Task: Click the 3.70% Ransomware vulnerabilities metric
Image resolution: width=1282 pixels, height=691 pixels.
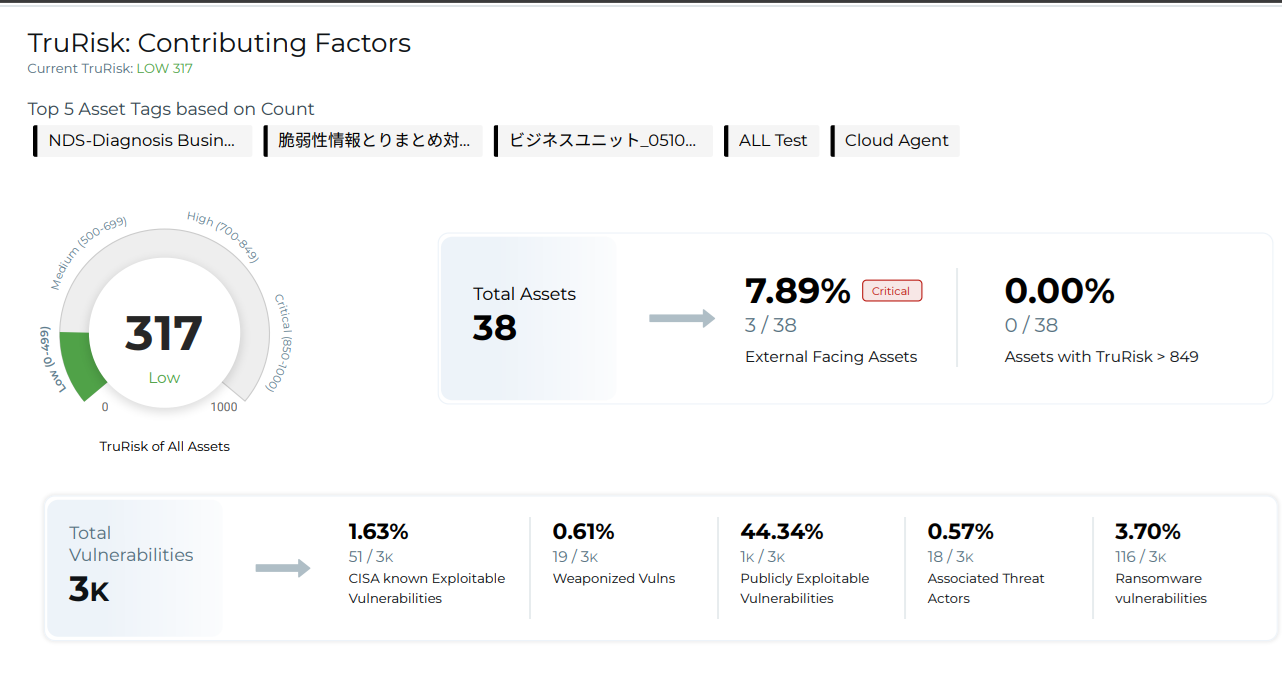Action: coord(1148,531)
